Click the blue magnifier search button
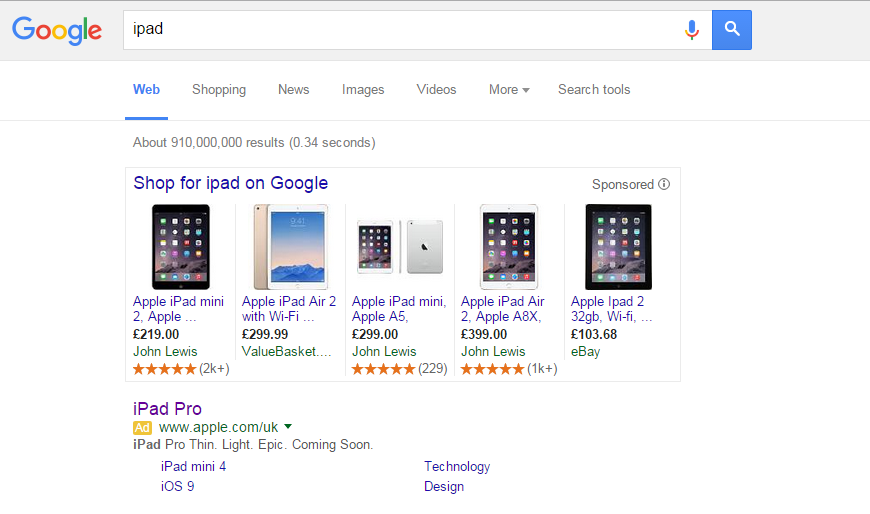This screenshot has height=514, width=870. point(732,30)
